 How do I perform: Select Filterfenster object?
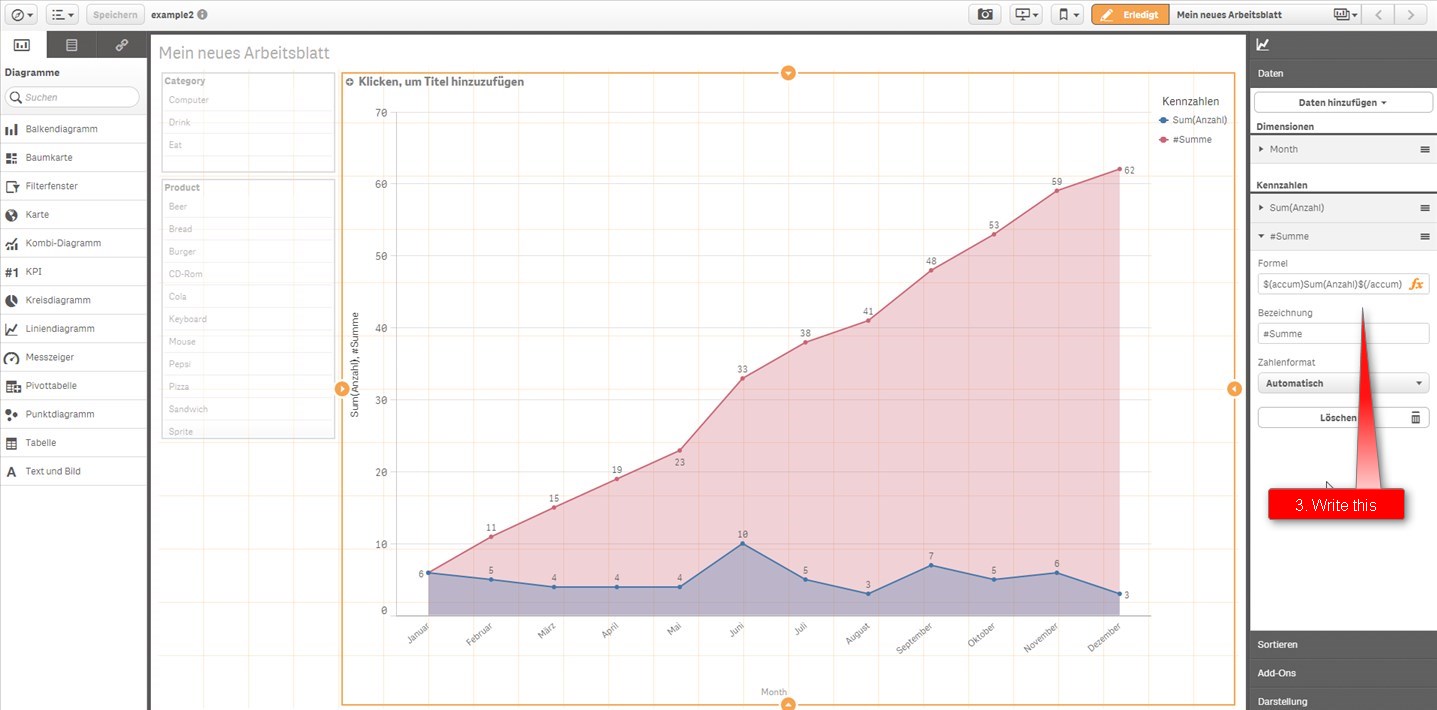[x=73, y=186]
